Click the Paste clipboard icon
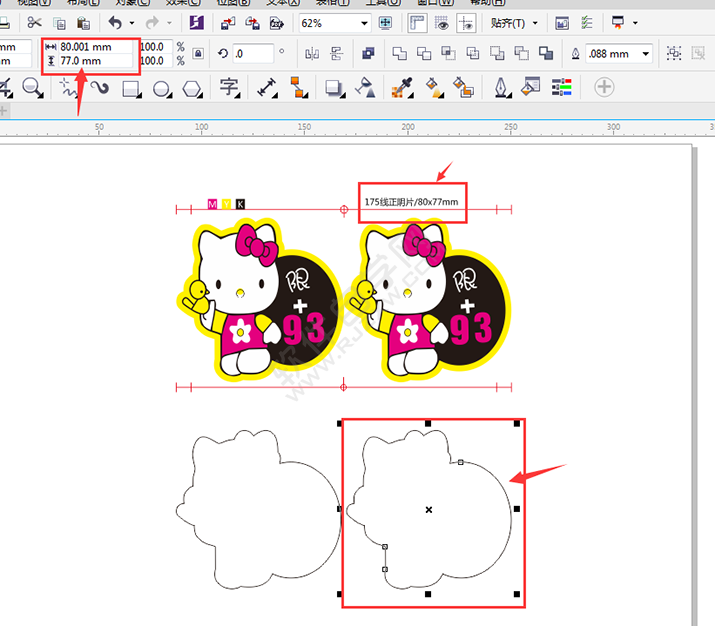This screenshot has width=715, height=626. [x=83, y=23]
